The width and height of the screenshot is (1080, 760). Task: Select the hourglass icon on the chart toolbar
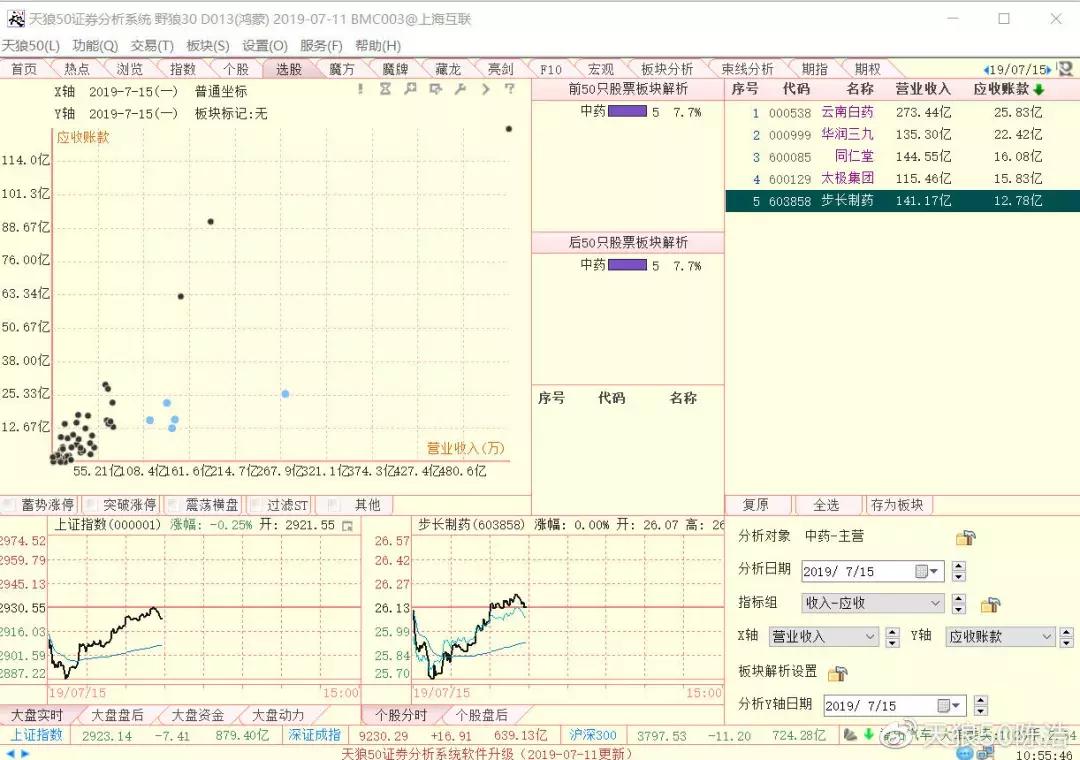(386, 89)
